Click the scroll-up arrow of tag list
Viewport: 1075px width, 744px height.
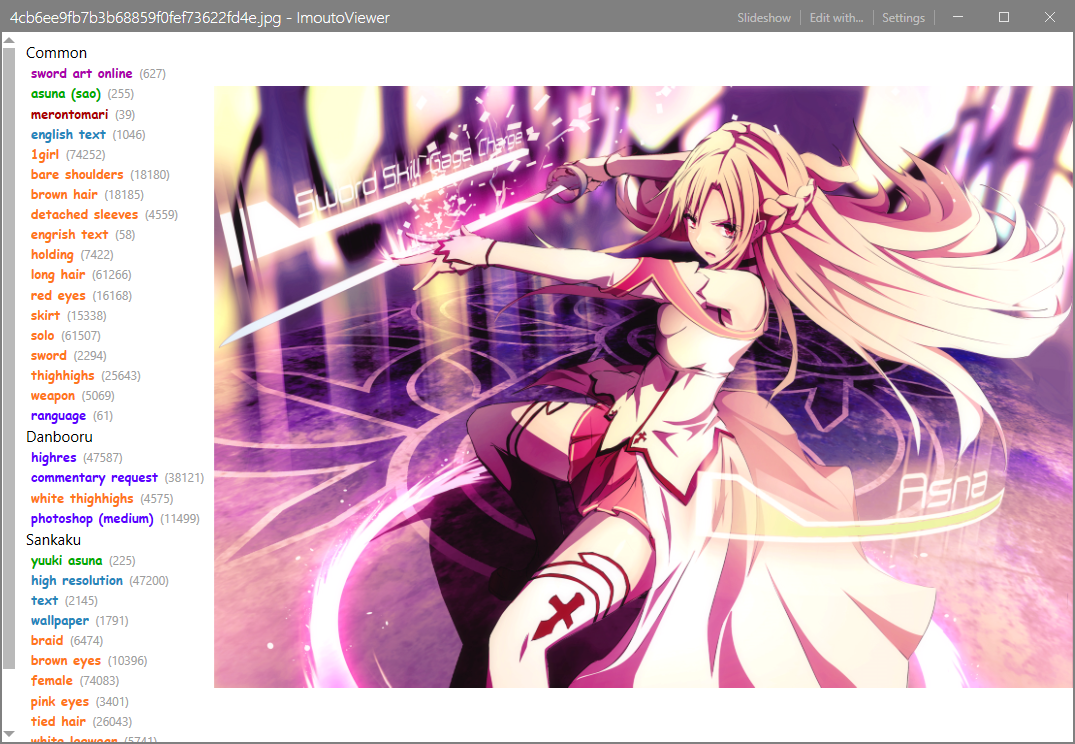tap(9, 40)
